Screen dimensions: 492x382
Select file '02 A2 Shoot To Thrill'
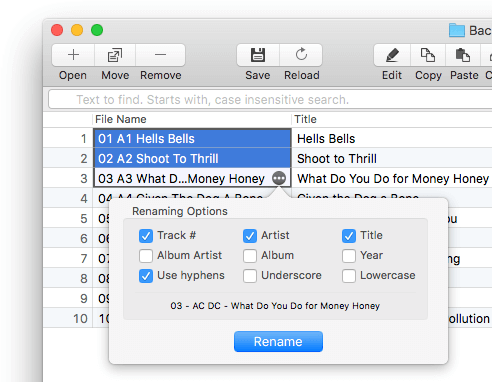192,158
